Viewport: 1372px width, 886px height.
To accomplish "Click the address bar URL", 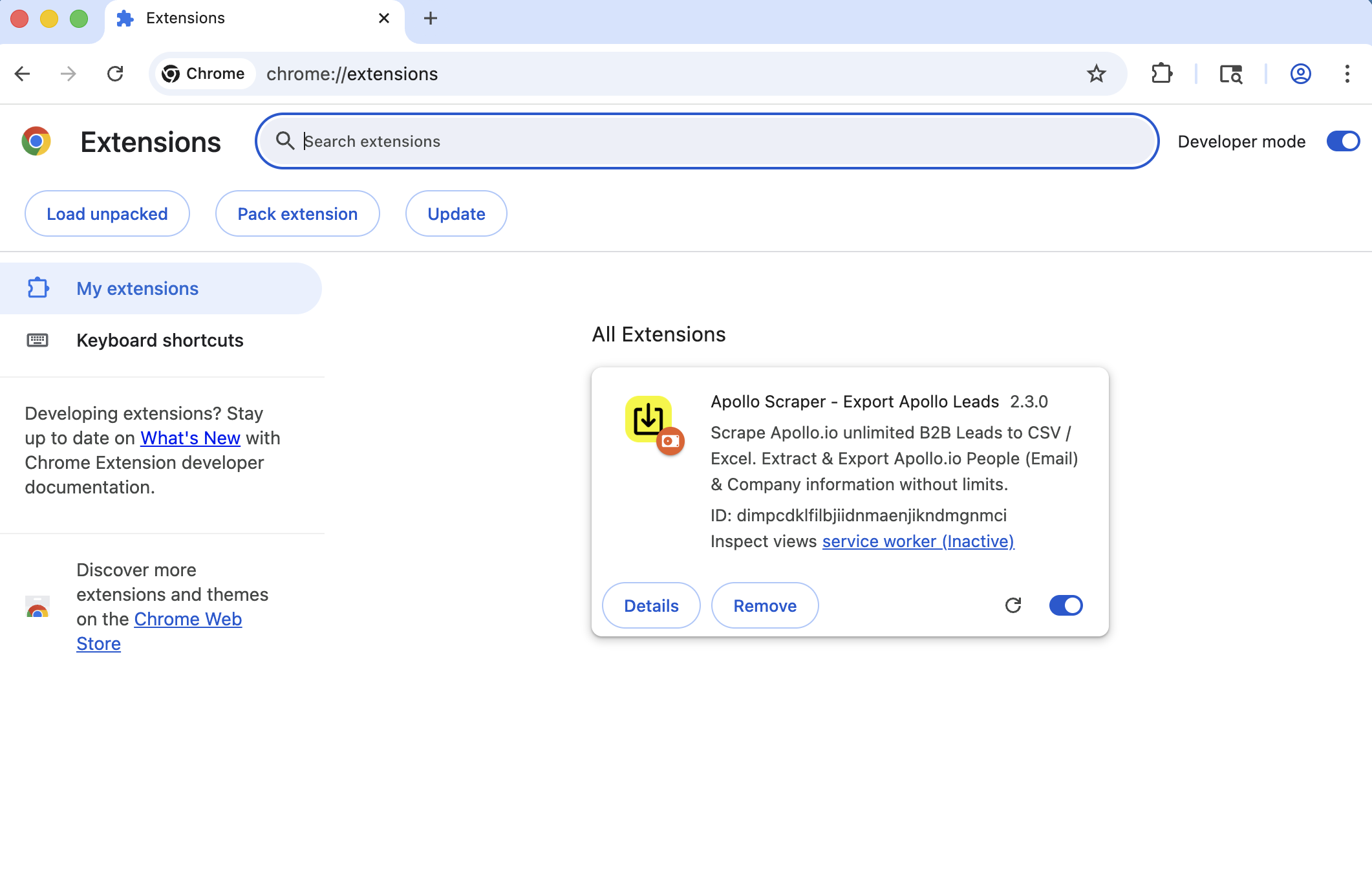I will coord(352,74).
